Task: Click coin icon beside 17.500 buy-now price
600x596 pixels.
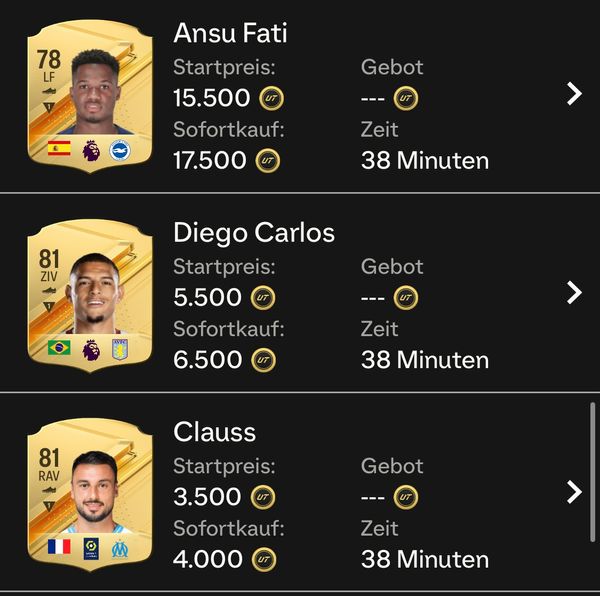Action: [267, 160]
